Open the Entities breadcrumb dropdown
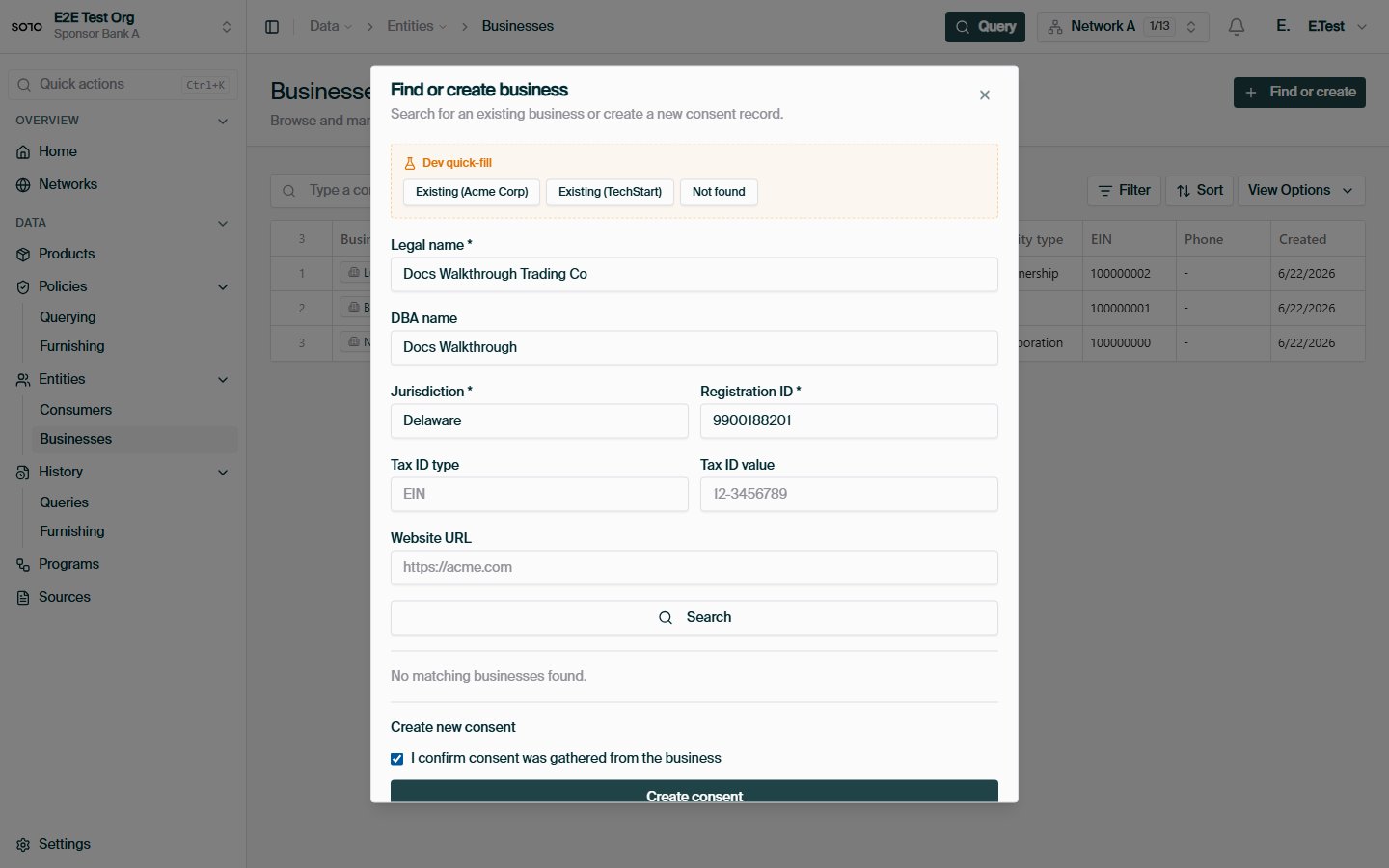Image resolution: width=1389 pixels, height=868 pixels. [417, 26]
